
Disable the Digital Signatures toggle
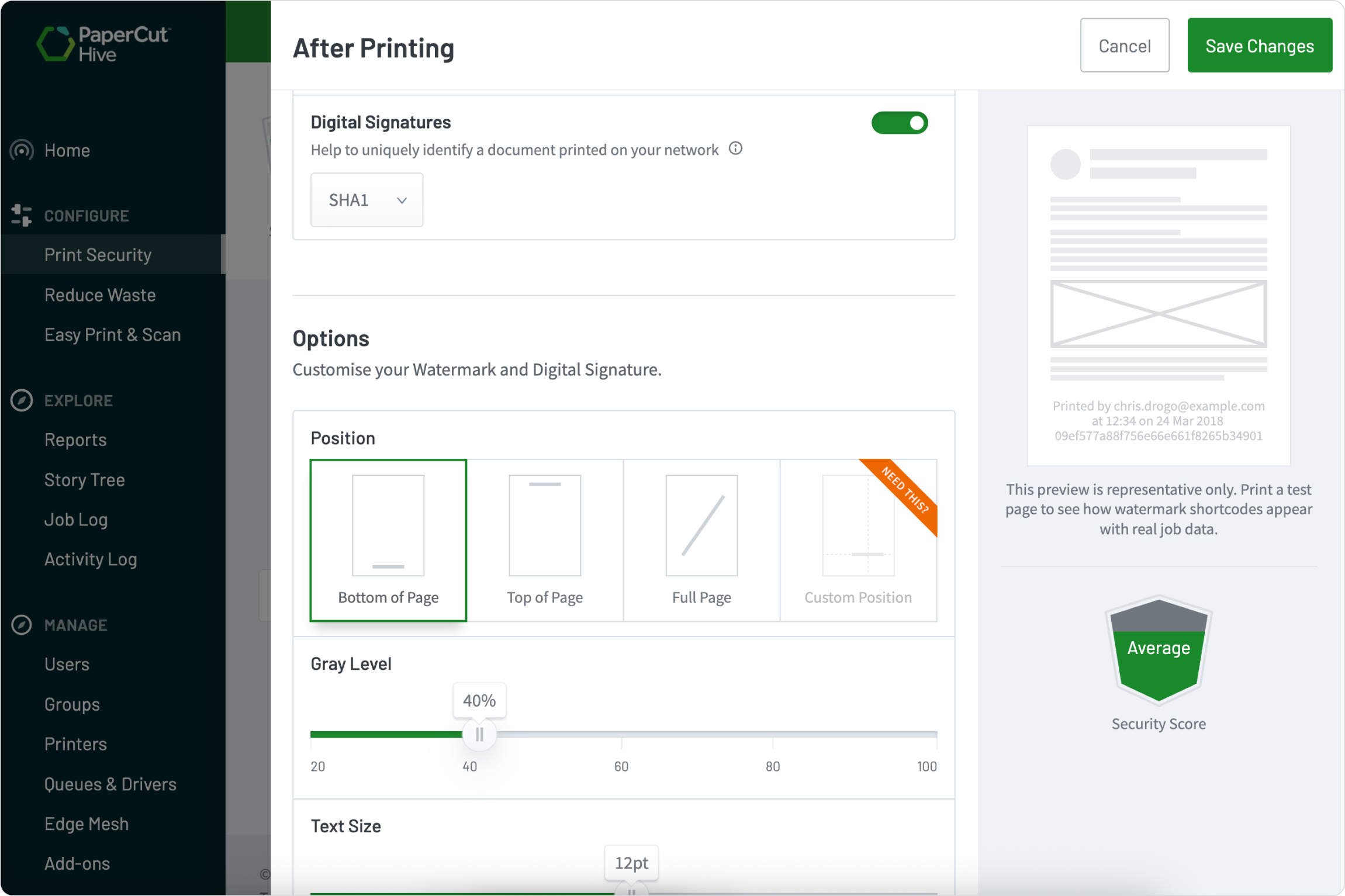tap(900, 123)
